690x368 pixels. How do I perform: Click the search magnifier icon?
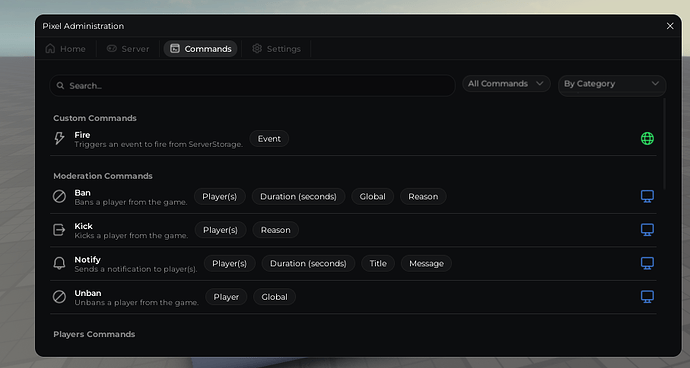[61, 85]
